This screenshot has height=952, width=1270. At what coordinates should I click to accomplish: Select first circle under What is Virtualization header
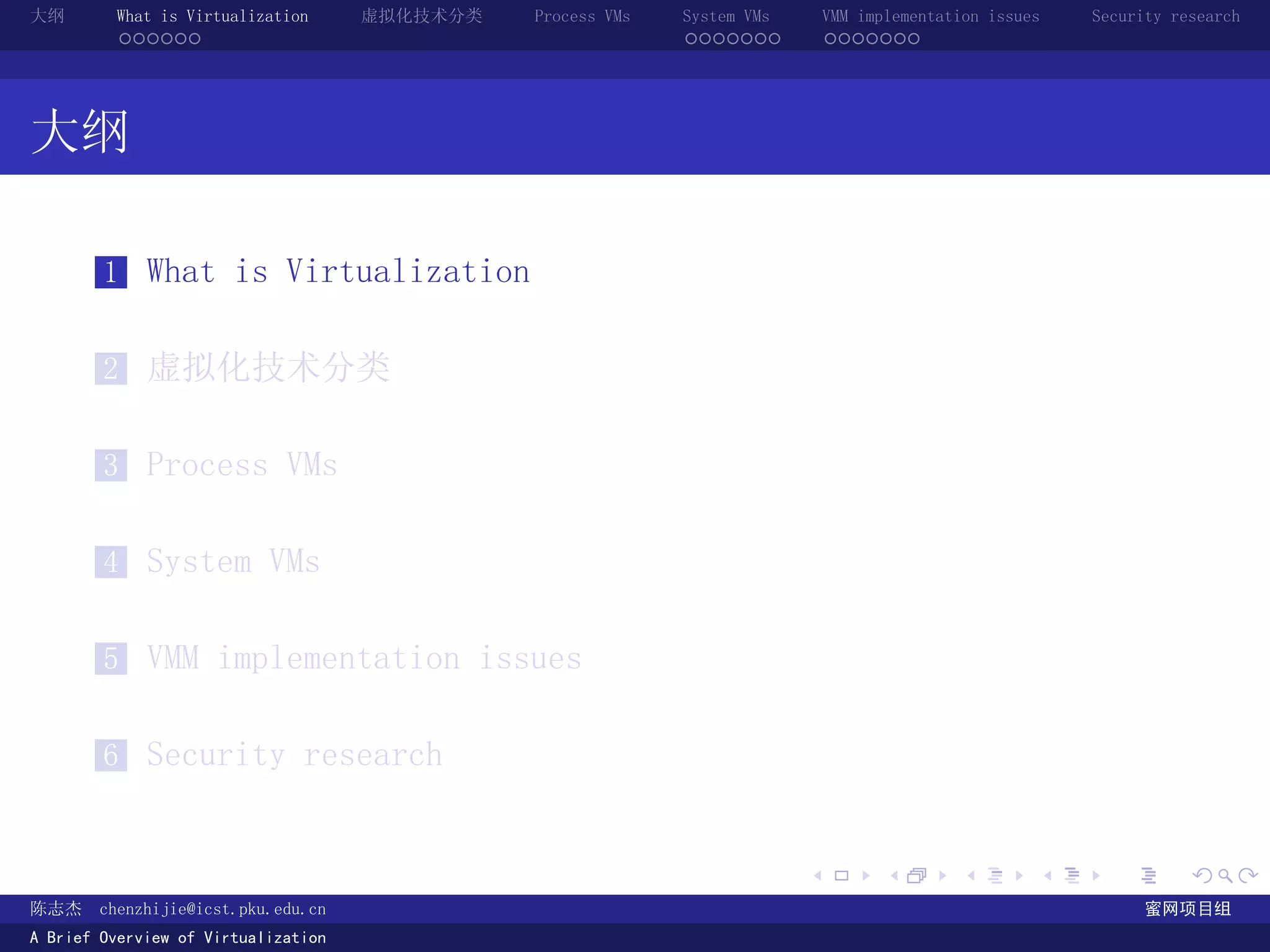(125, 38)
